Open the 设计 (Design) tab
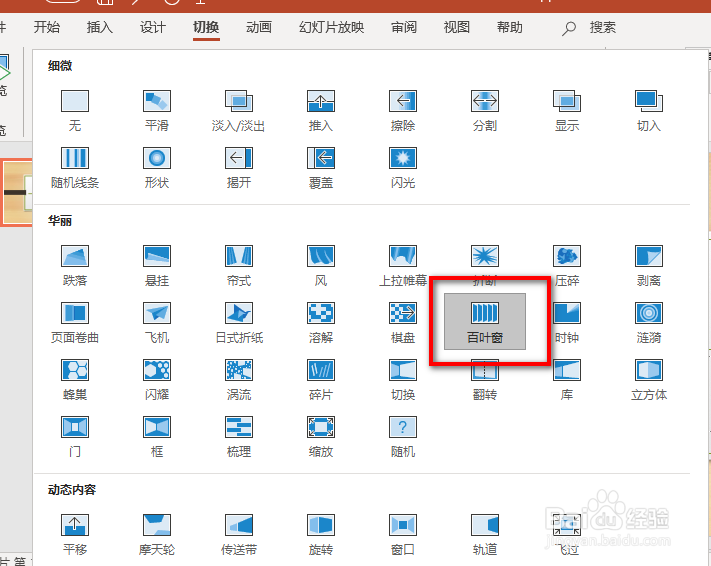711x566 pixels. click(x=153, y=27)
